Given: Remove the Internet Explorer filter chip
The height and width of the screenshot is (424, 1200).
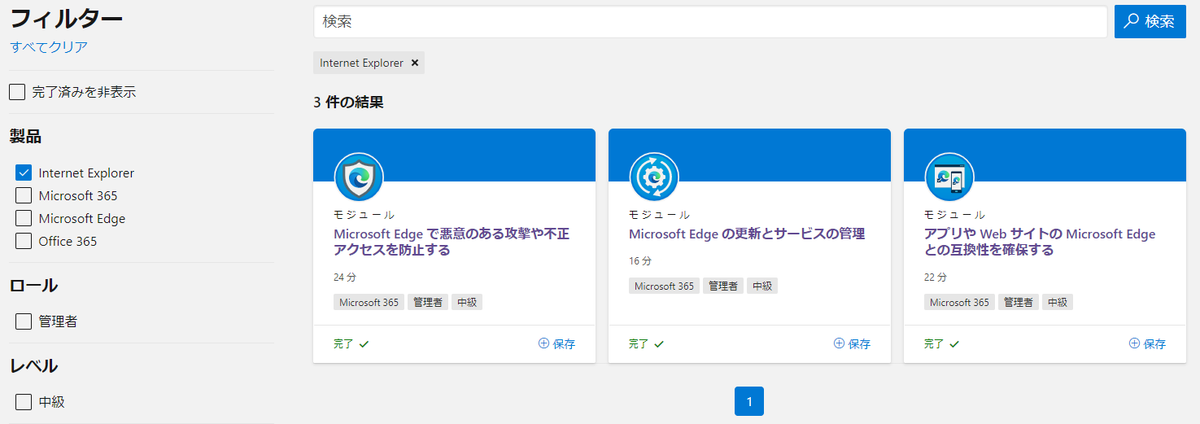Looking at the screenshot, I should pyautogui.click(x=415, y=62).
